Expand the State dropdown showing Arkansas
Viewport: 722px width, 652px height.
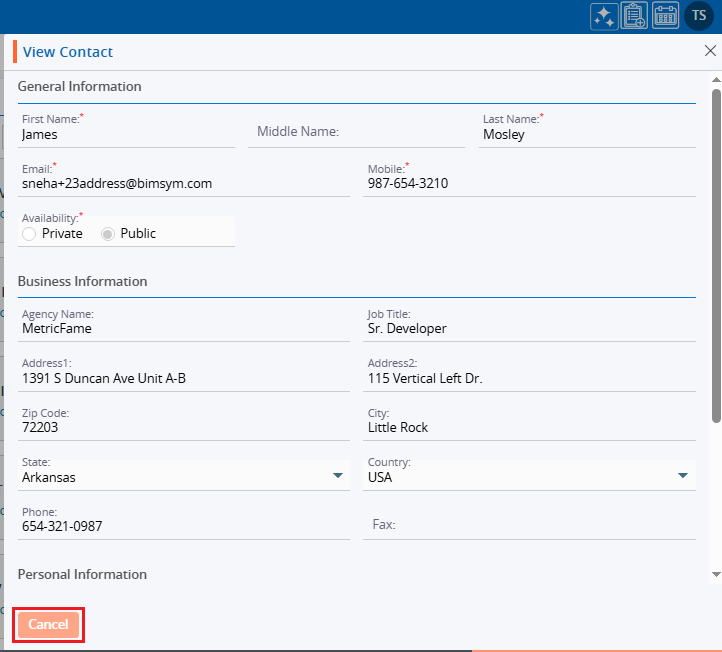click(338, 476)
